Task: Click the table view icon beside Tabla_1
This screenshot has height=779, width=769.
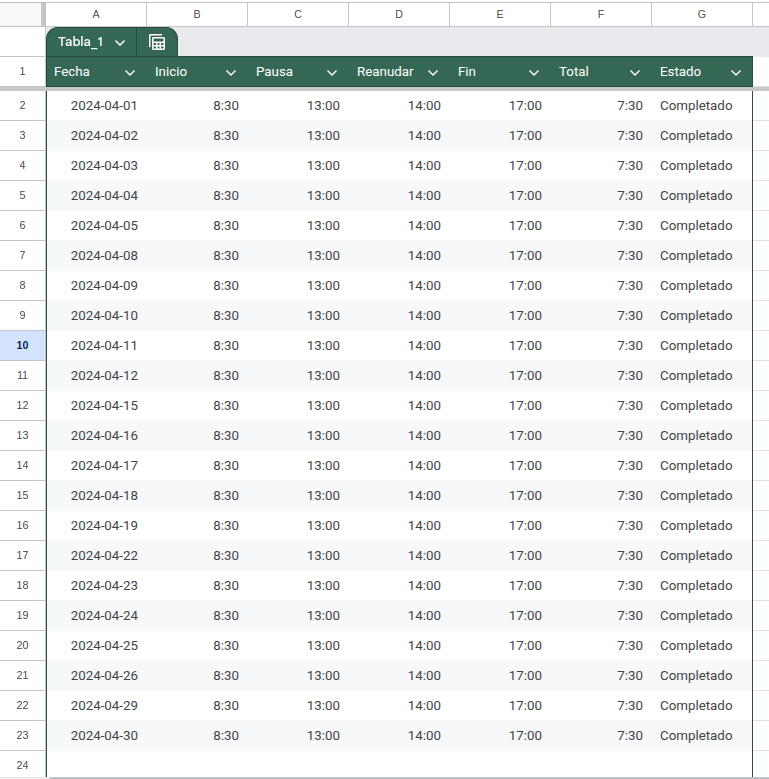Action: pos(157,42)
